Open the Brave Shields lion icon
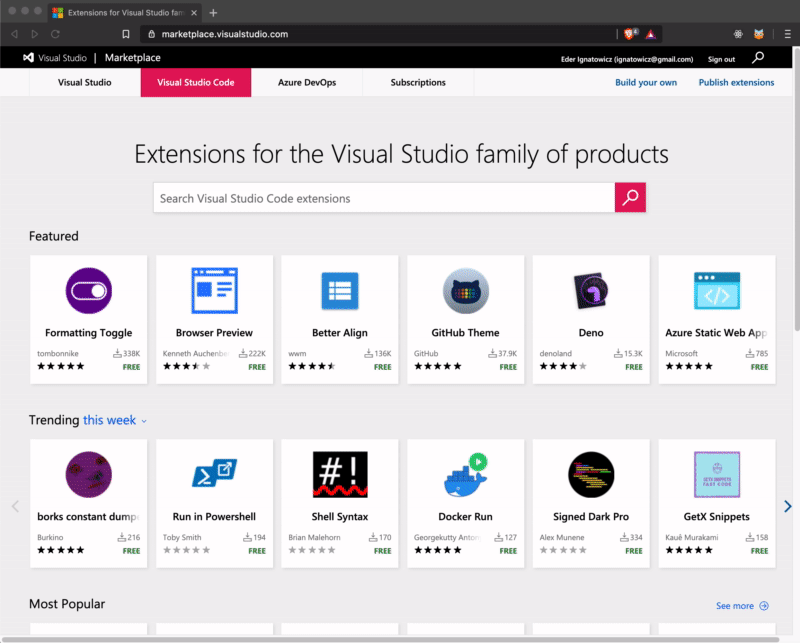The height and width of the screenshot is (643, 800). coord(631,34)
